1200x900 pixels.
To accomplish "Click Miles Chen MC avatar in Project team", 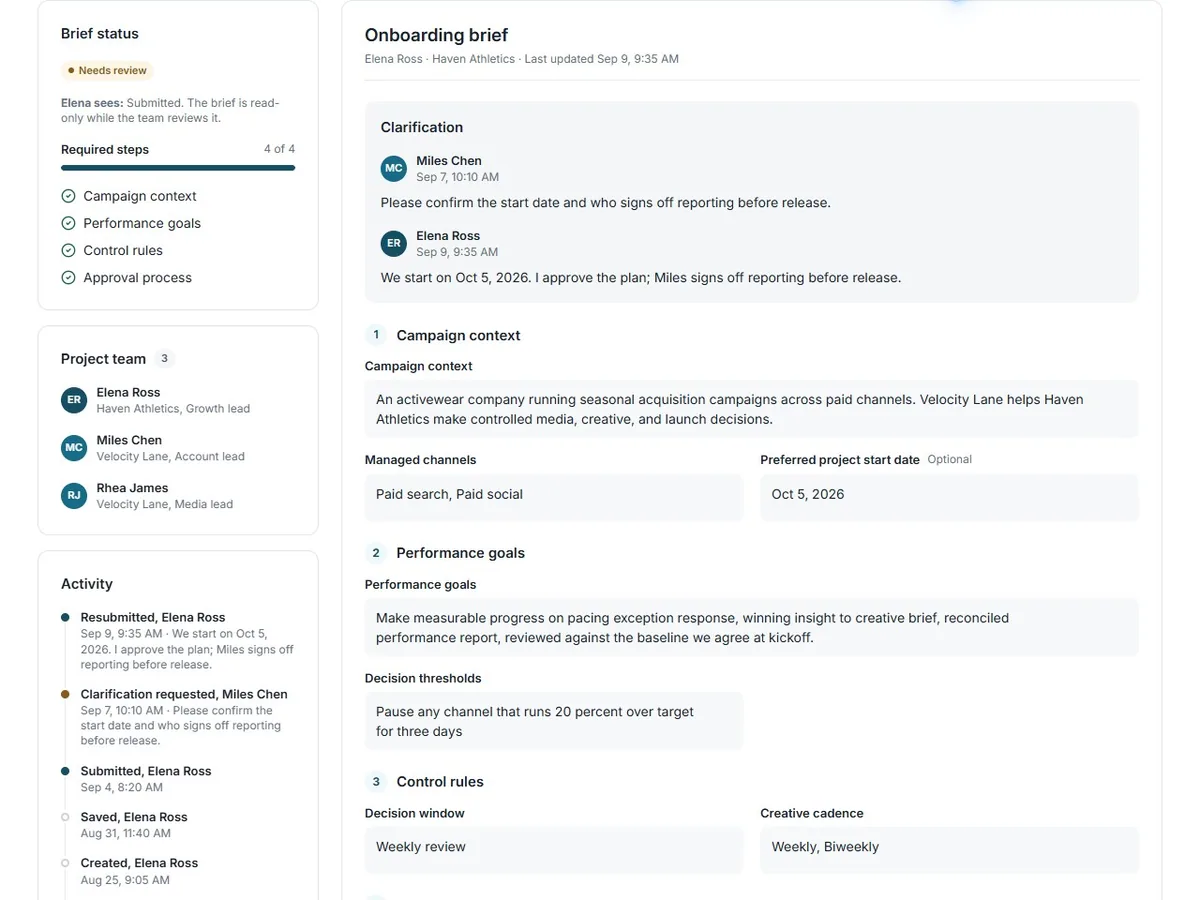I will click(74, 448).
